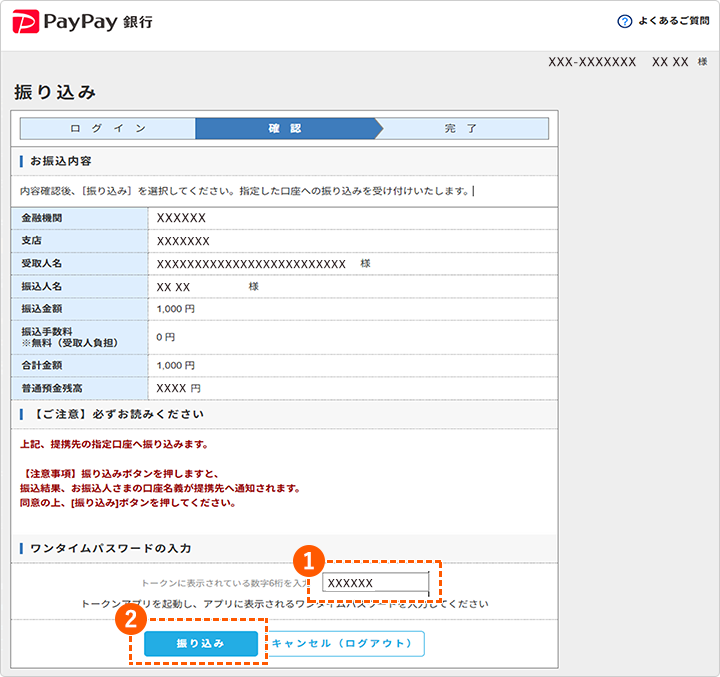Select the 受取人名 label cell
The image size is (720, 677).
coord(79,264)
